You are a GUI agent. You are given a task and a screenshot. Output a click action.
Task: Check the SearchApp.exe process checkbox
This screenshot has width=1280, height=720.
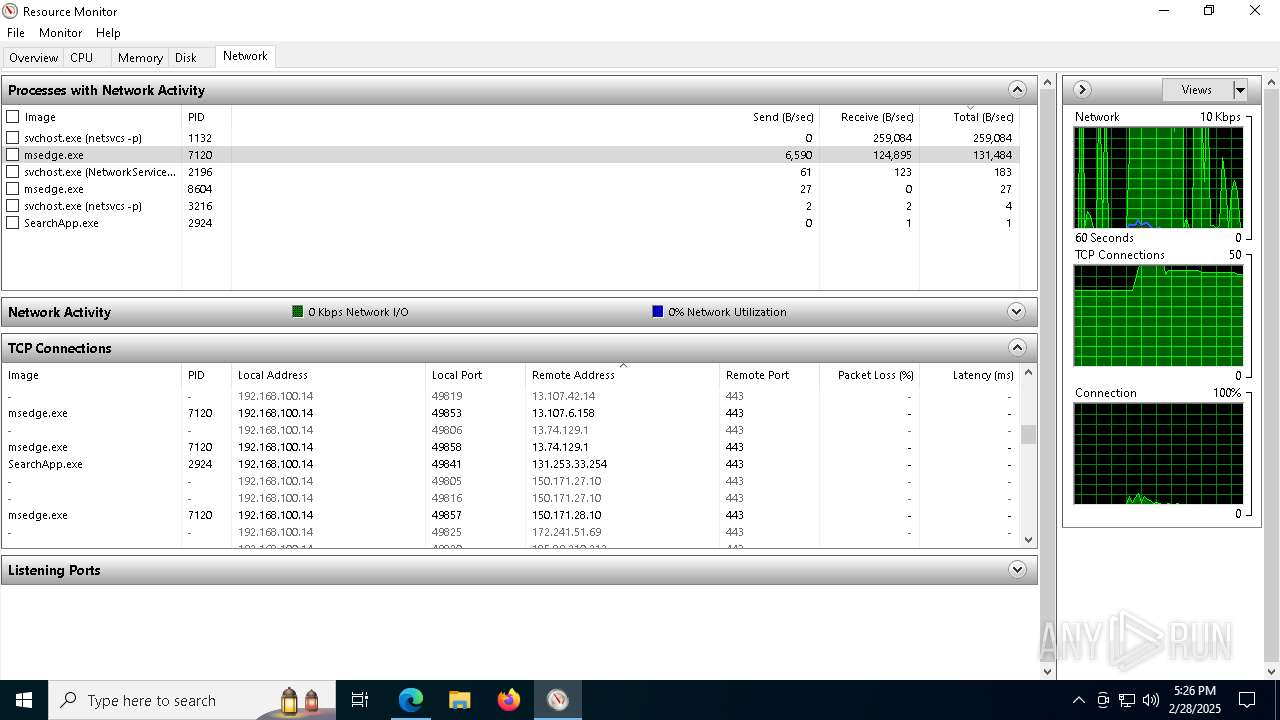point(13,223)
